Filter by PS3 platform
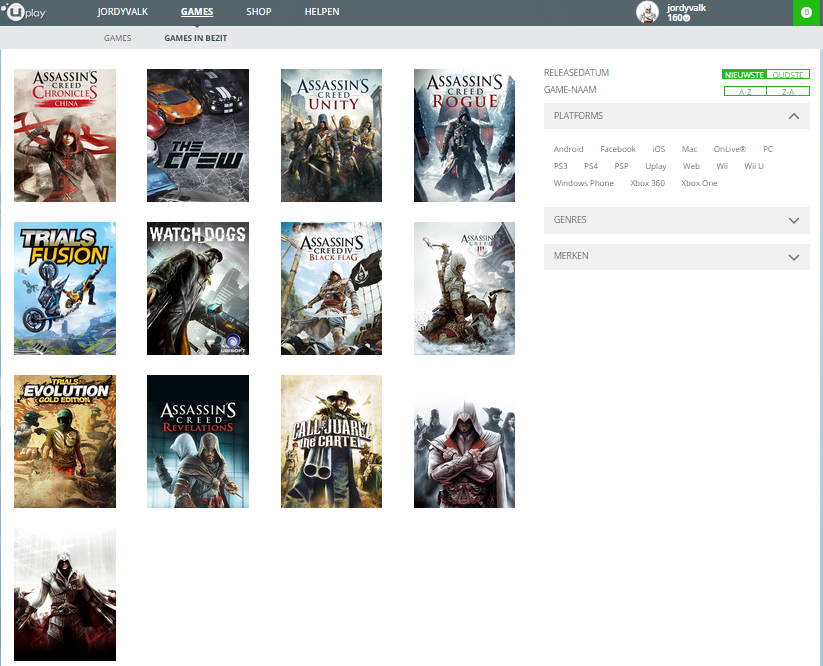The height and width of the screenshot is (666, 823). coord(561,166)
